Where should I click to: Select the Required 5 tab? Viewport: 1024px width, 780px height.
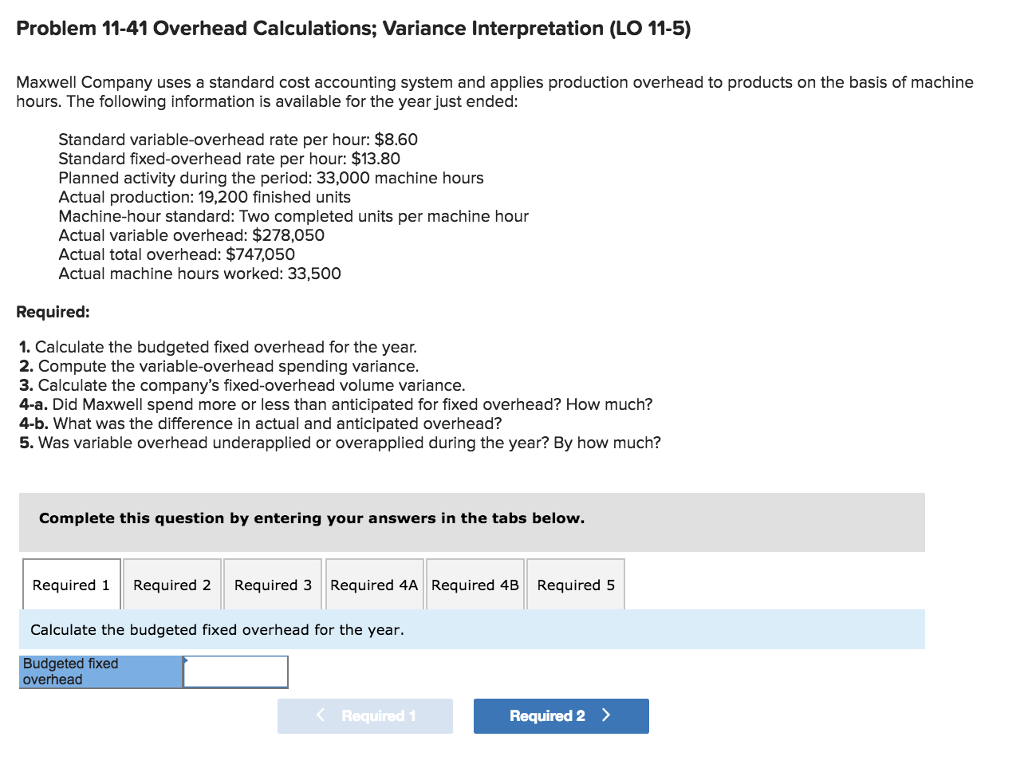click(575, 584)
